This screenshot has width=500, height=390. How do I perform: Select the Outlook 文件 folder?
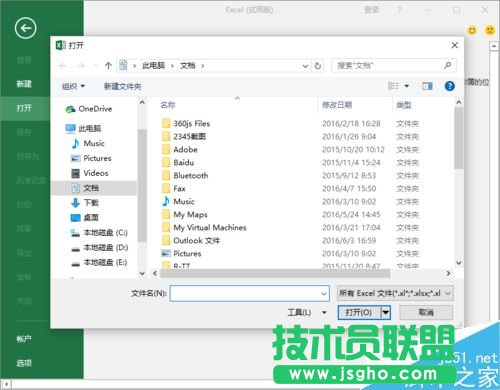pos(191,241)
